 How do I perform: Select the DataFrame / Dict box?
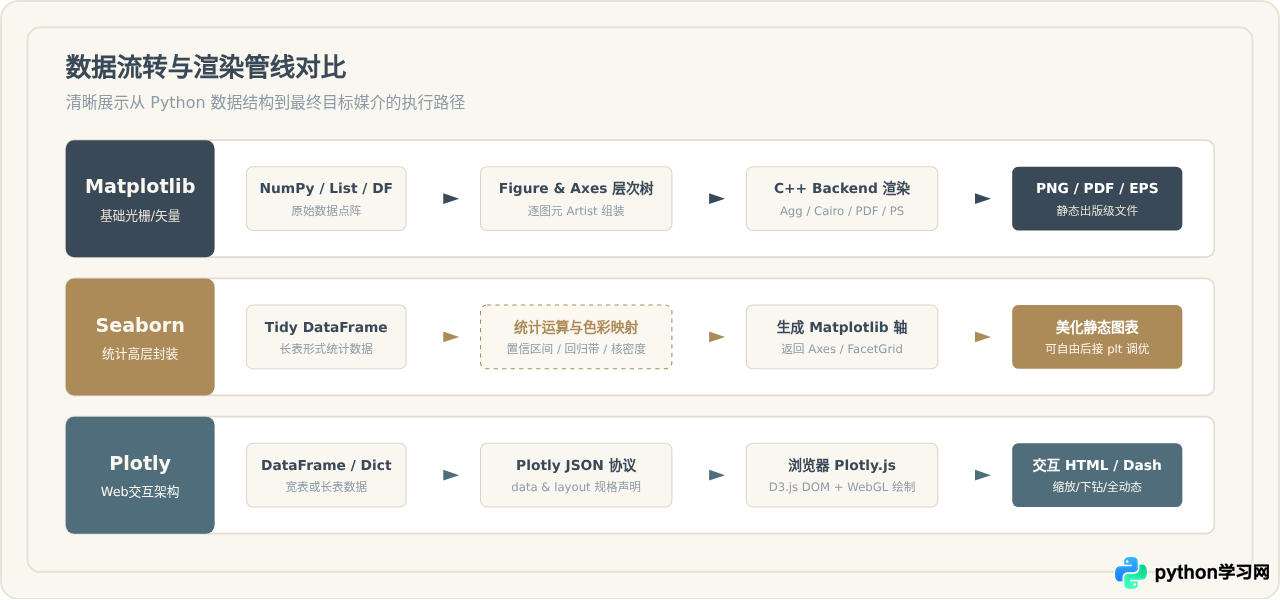point(326,475)
